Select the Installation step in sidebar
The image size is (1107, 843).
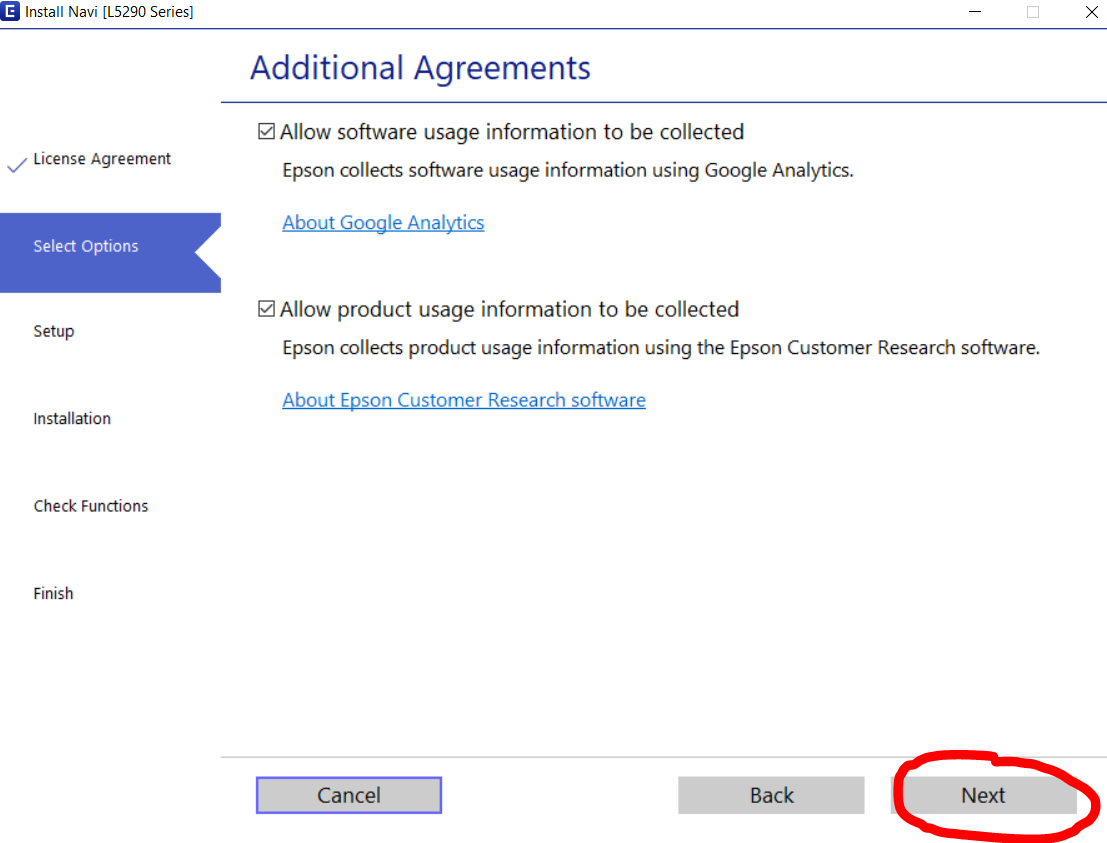pos(72,418)
